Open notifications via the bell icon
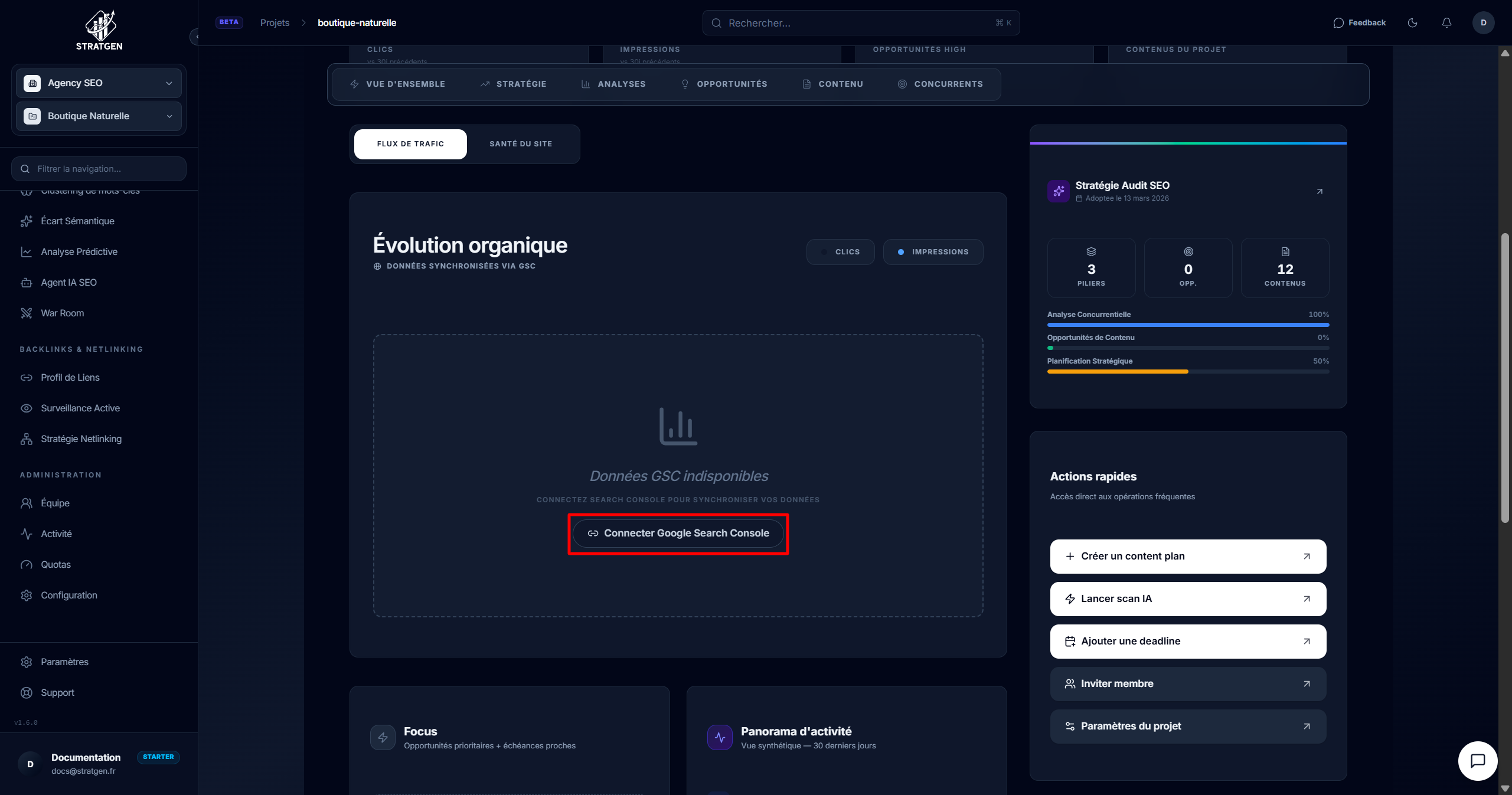Viewport: 1512px width, 795px height. tap(1446, 22)
